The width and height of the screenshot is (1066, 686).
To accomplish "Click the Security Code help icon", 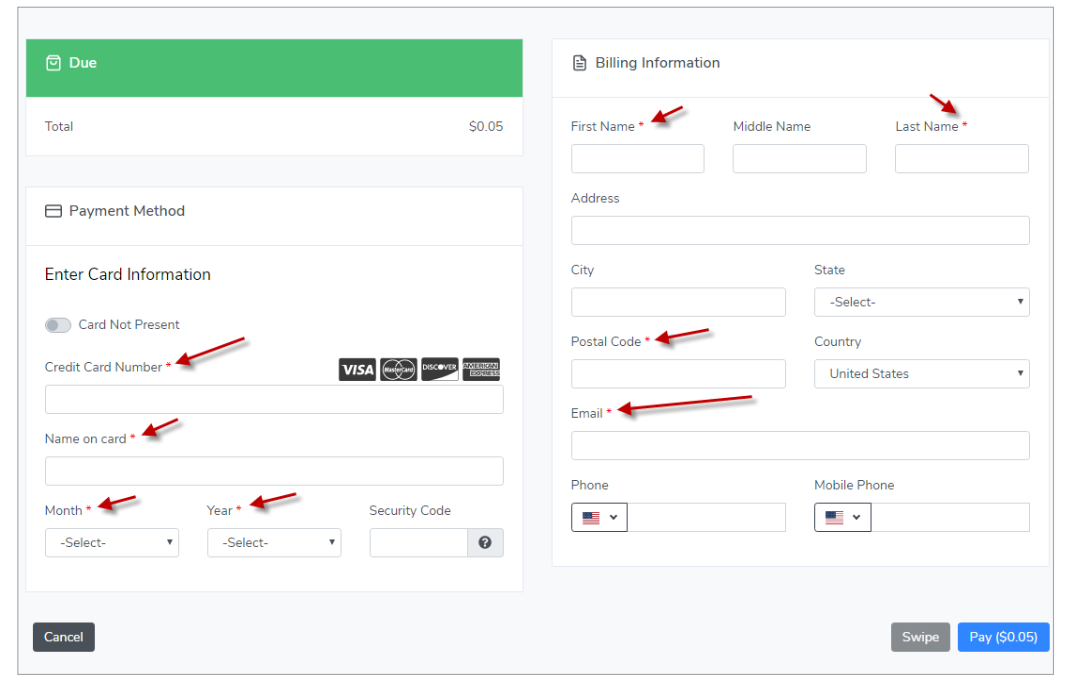I will tap(485, 543).
